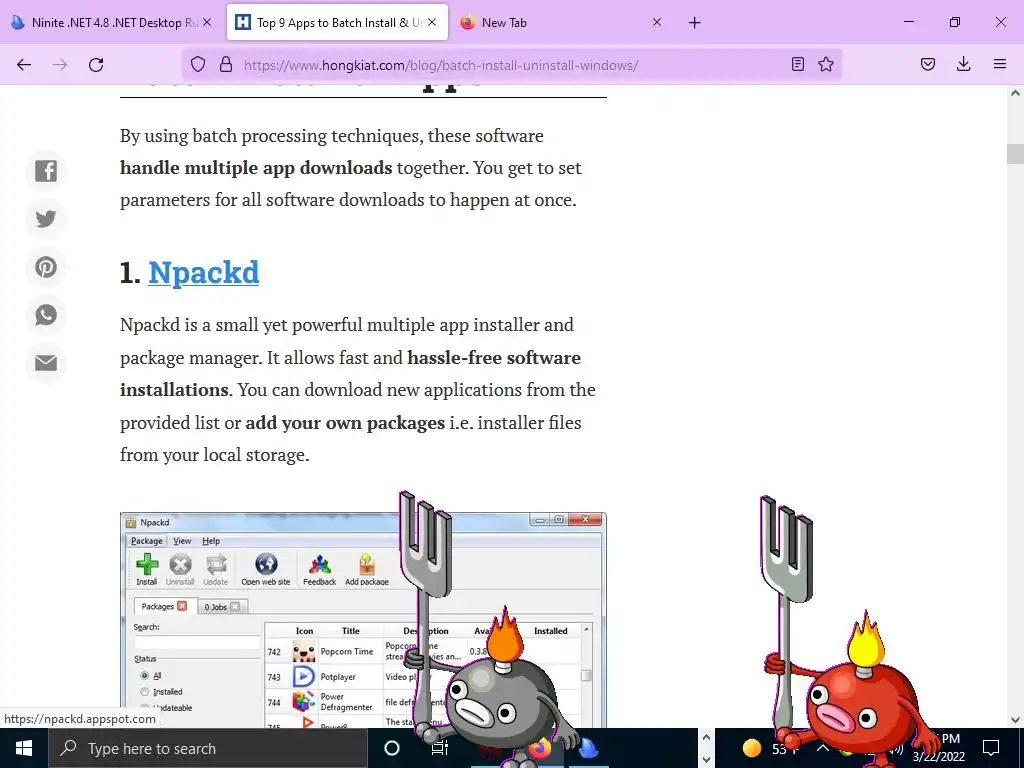
Task: Open a new browser tab
Action: coord(694,23)
